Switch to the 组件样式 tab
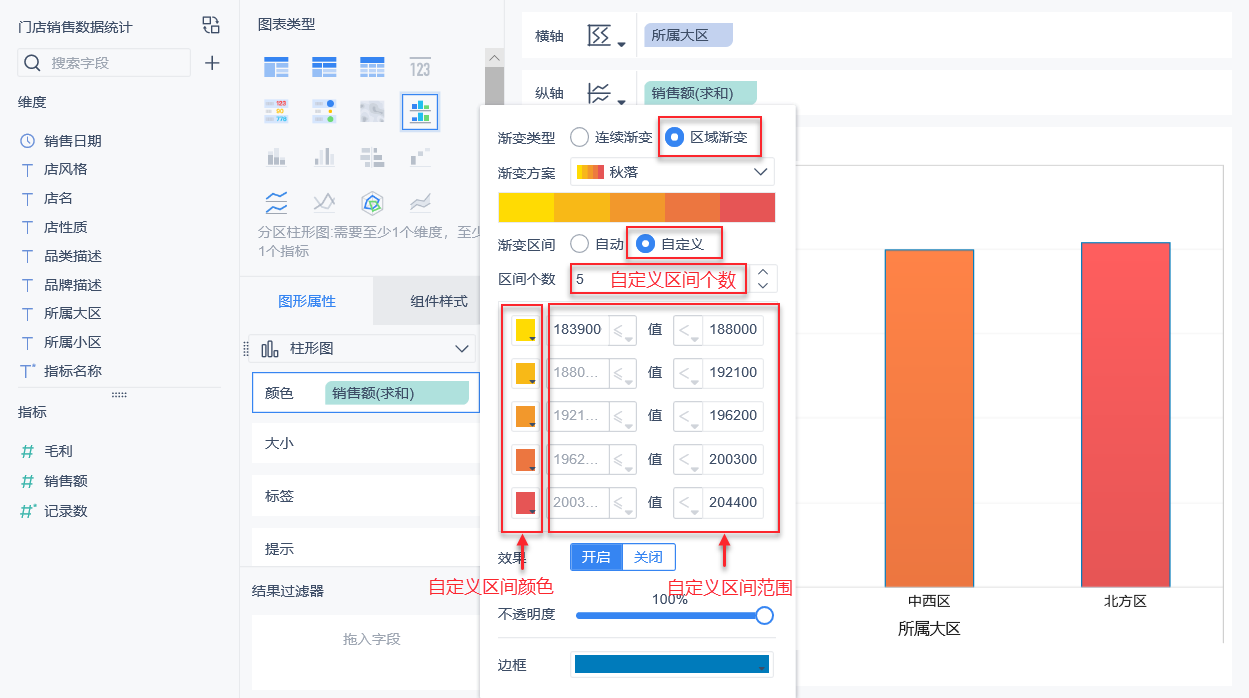The image size is (1249, 698). (439, 301)
